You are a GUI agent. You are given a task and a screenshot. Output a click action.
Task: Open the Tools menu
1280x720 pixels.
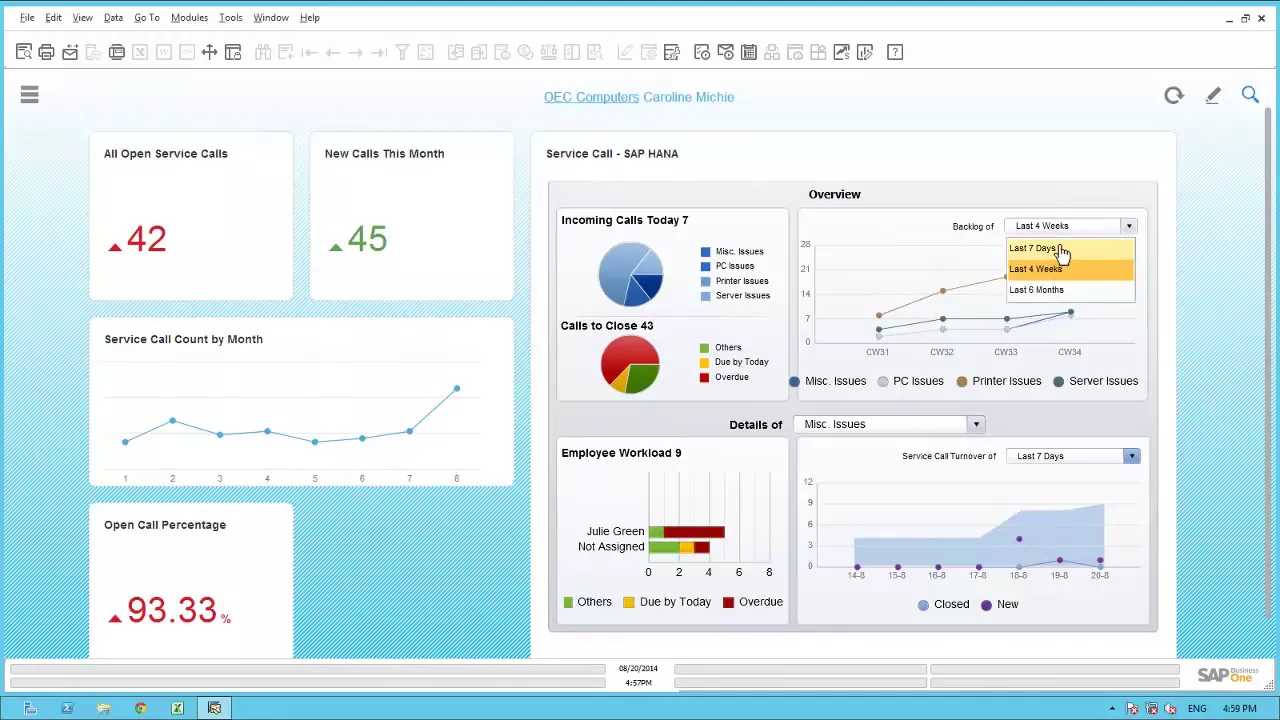pyautogui.click(x=230, y=18)
